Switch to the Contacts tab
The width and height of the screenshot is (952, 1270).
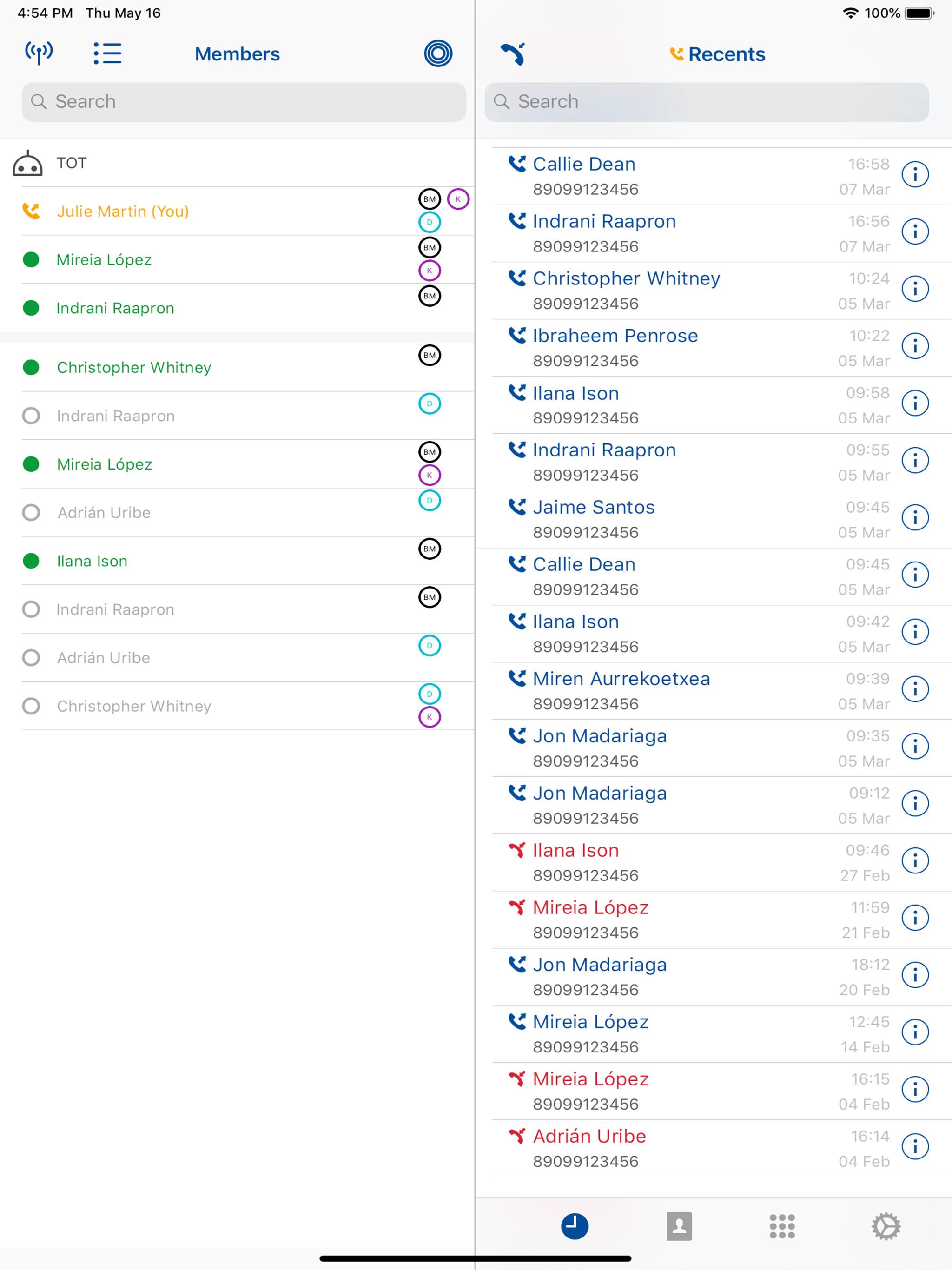coord(679,1226)
